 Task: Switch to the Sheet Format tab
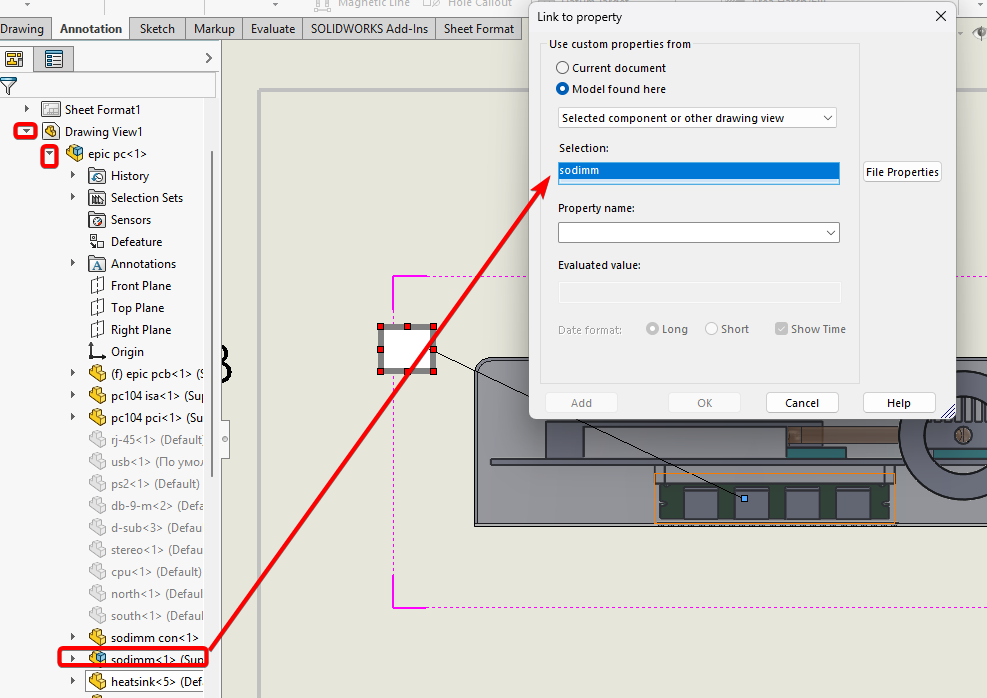click(479, 29)
